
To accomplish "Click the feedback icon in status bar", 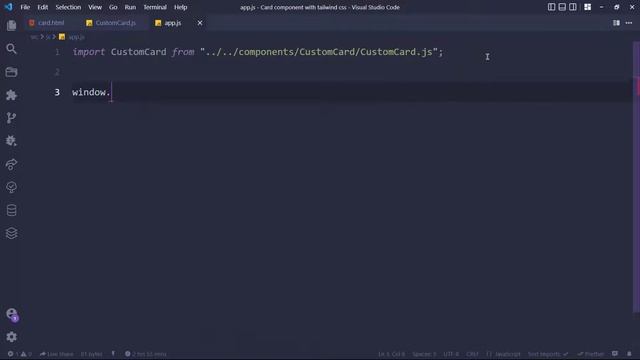I will pyautogui.click(x=615, y=354).
